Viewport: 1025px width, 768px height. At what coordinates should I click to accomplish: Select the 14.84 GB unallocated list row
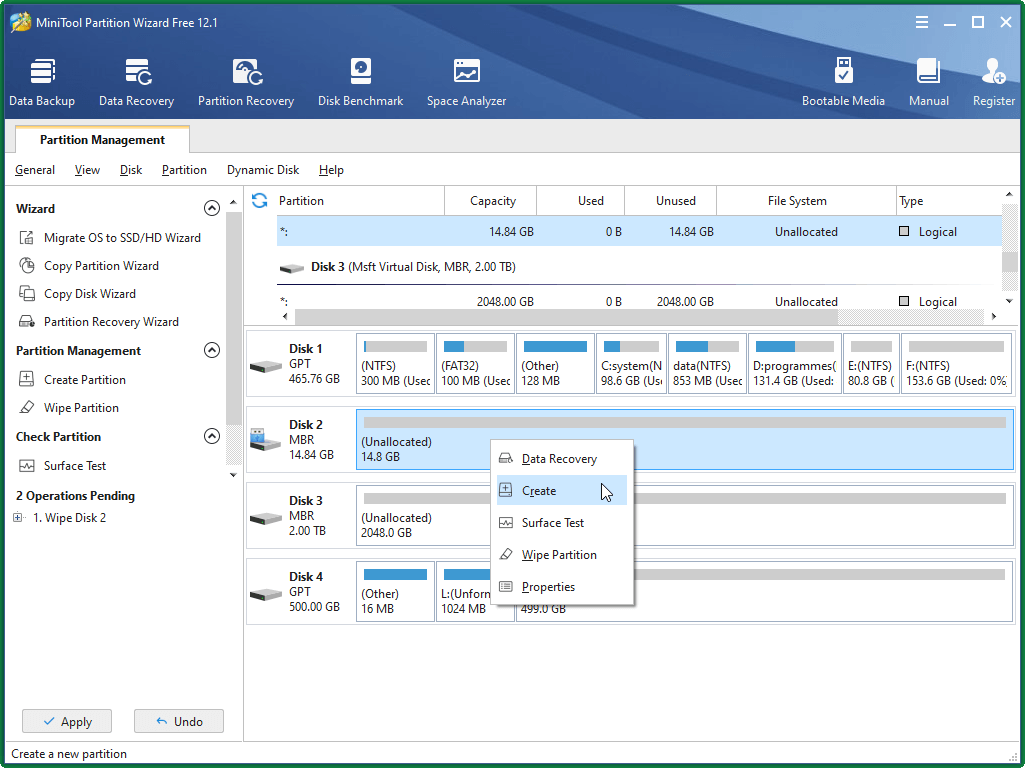pos(639,231)
